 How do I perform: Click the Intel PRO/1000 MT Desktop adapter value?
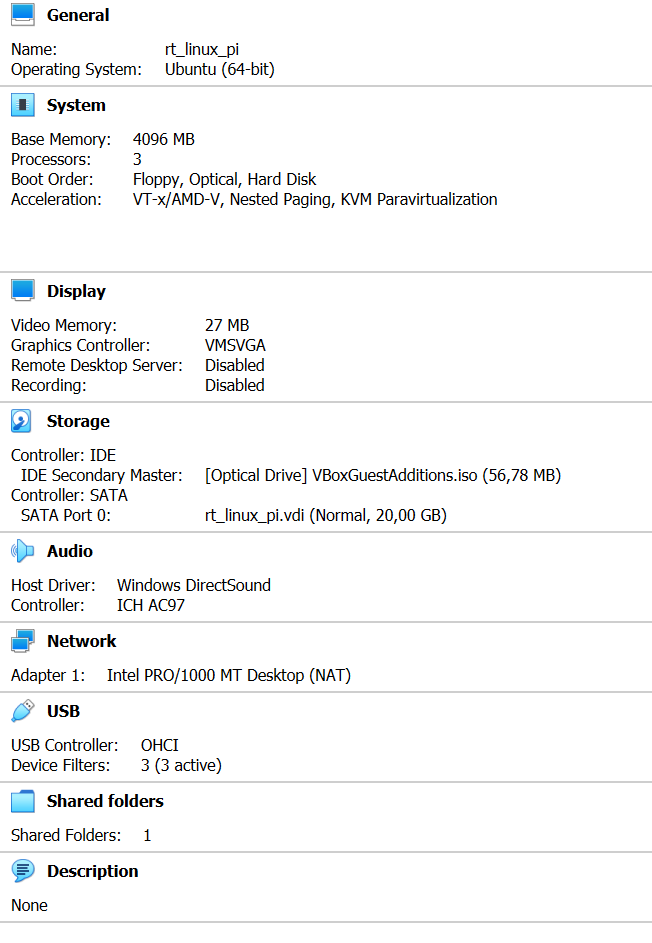[229, 675]
